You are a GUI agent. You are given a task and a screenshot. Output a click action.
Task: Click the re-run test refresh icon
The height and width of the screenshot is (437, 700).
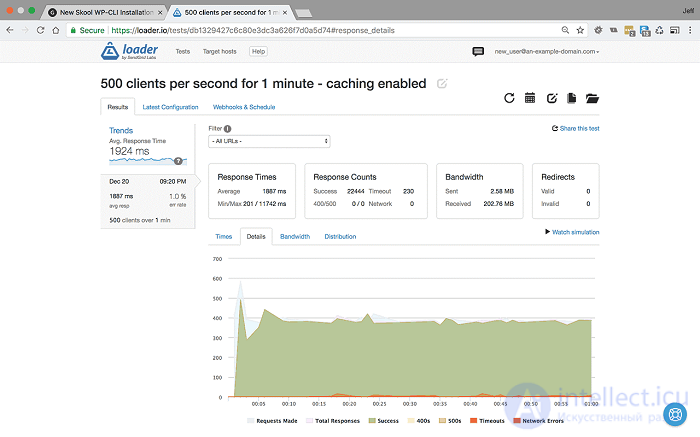pos(509,98)
